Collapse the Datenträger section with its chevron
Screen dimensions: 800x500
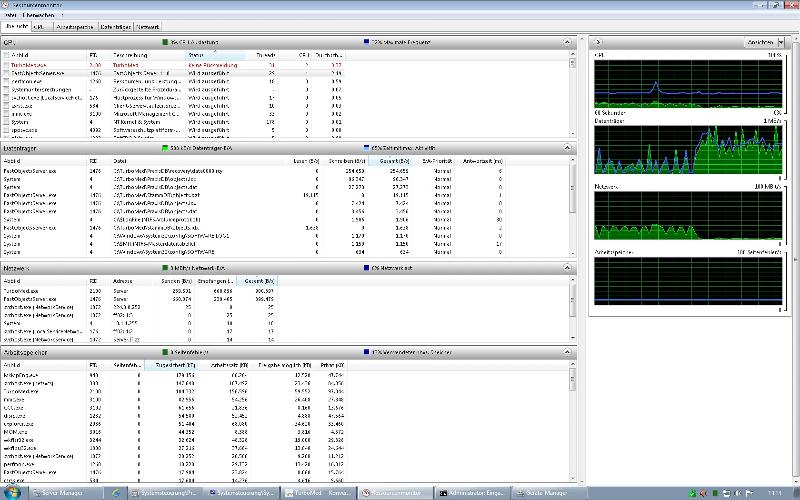[x=567, y=148]
